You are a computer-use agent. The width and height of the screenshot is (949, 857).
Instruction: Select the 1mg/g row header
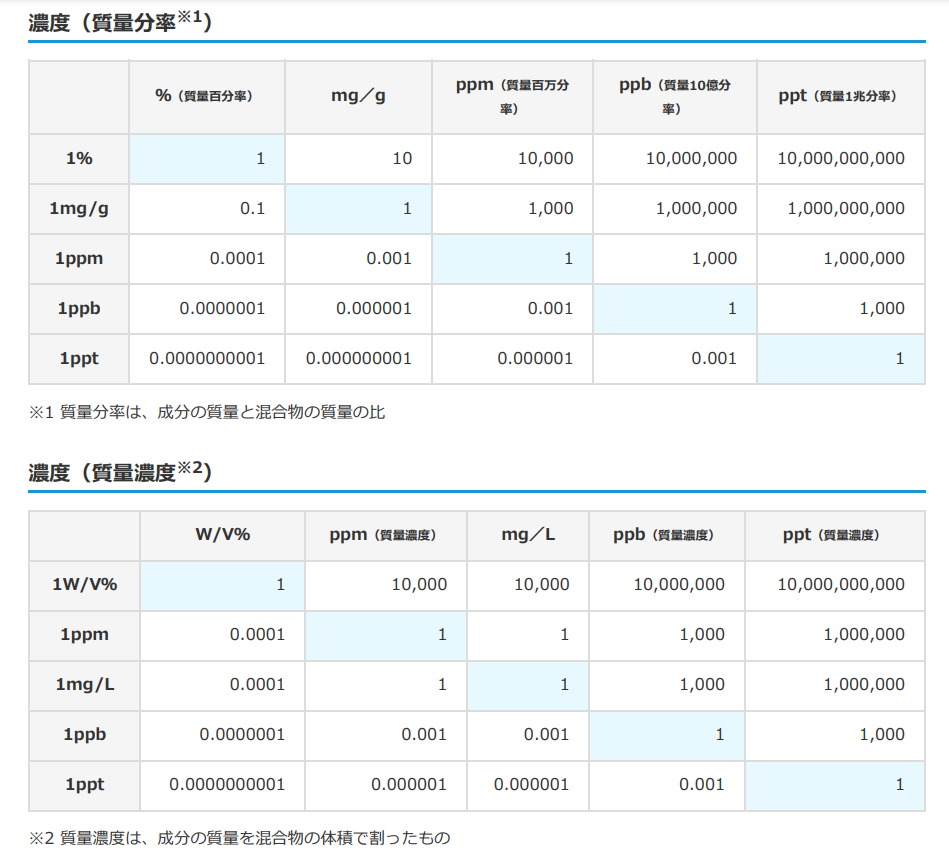tap(78, 209)
